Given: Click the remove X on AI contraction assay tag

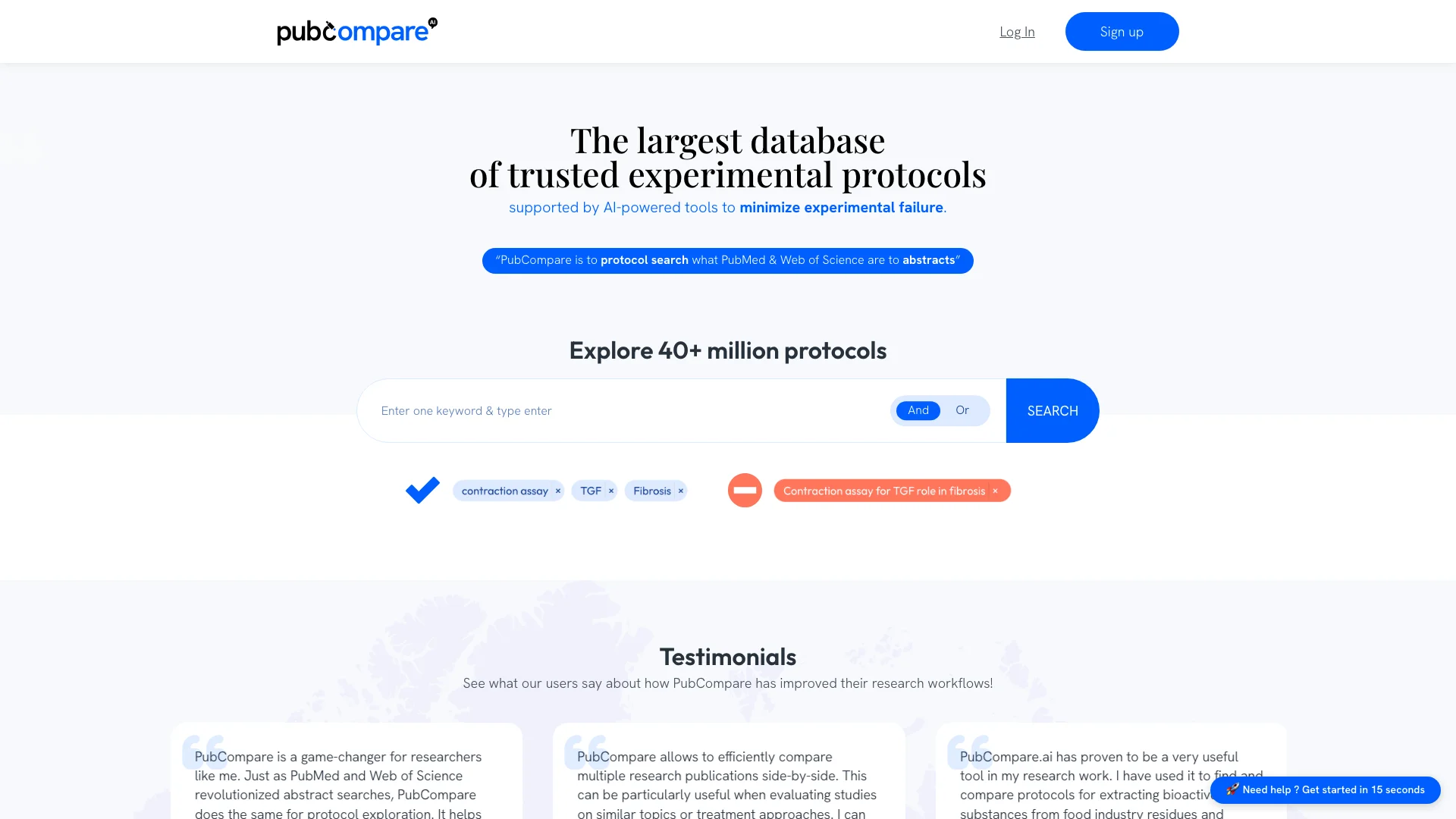Looking at the screenshot, I should 557,490.
